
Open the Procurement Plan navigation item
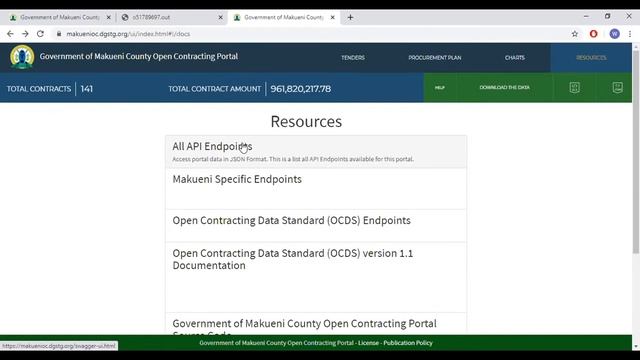click(x=435, y=58)
